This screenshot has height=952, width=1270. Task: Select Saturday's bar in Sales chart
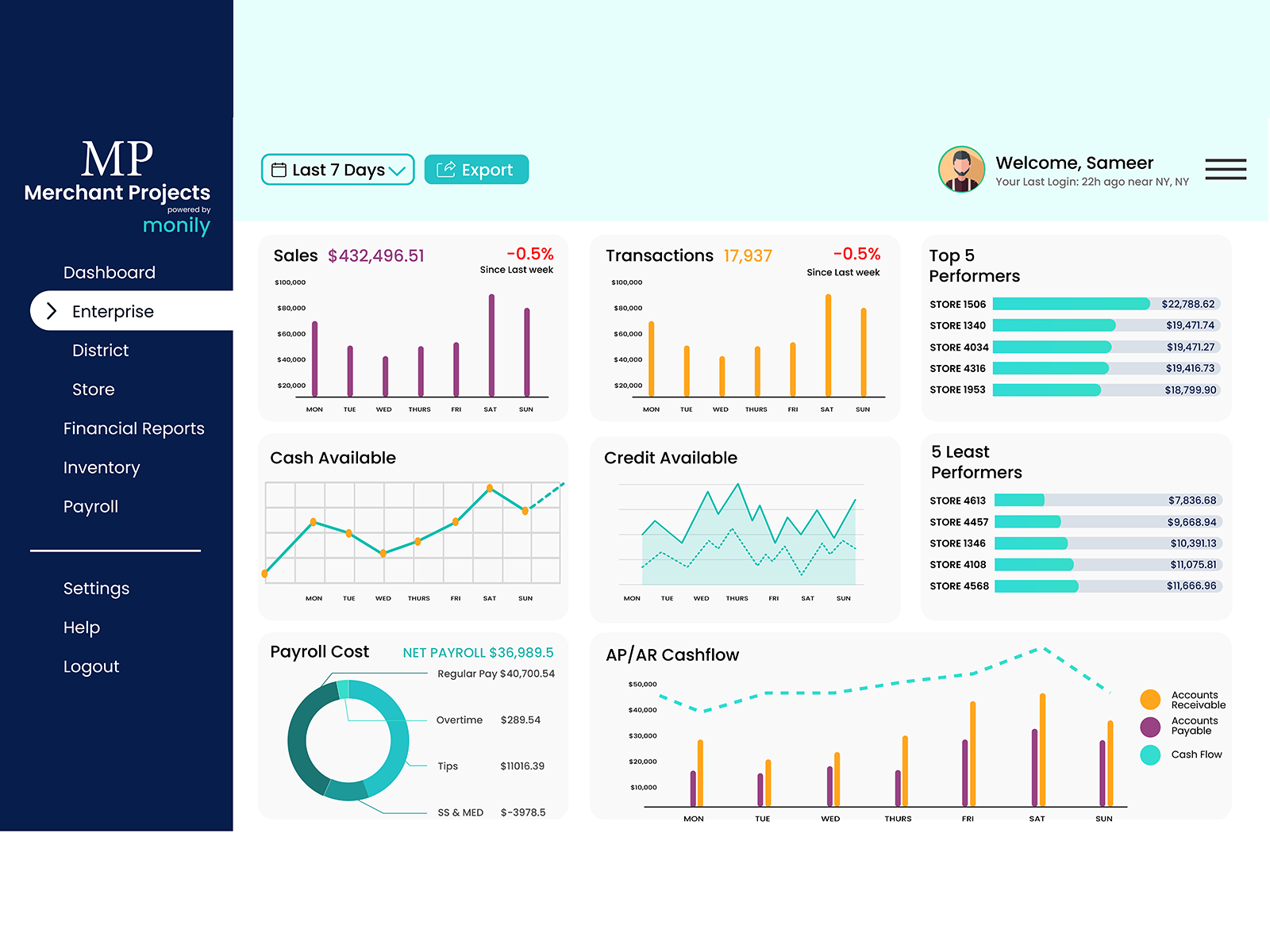tap(491, 345)
